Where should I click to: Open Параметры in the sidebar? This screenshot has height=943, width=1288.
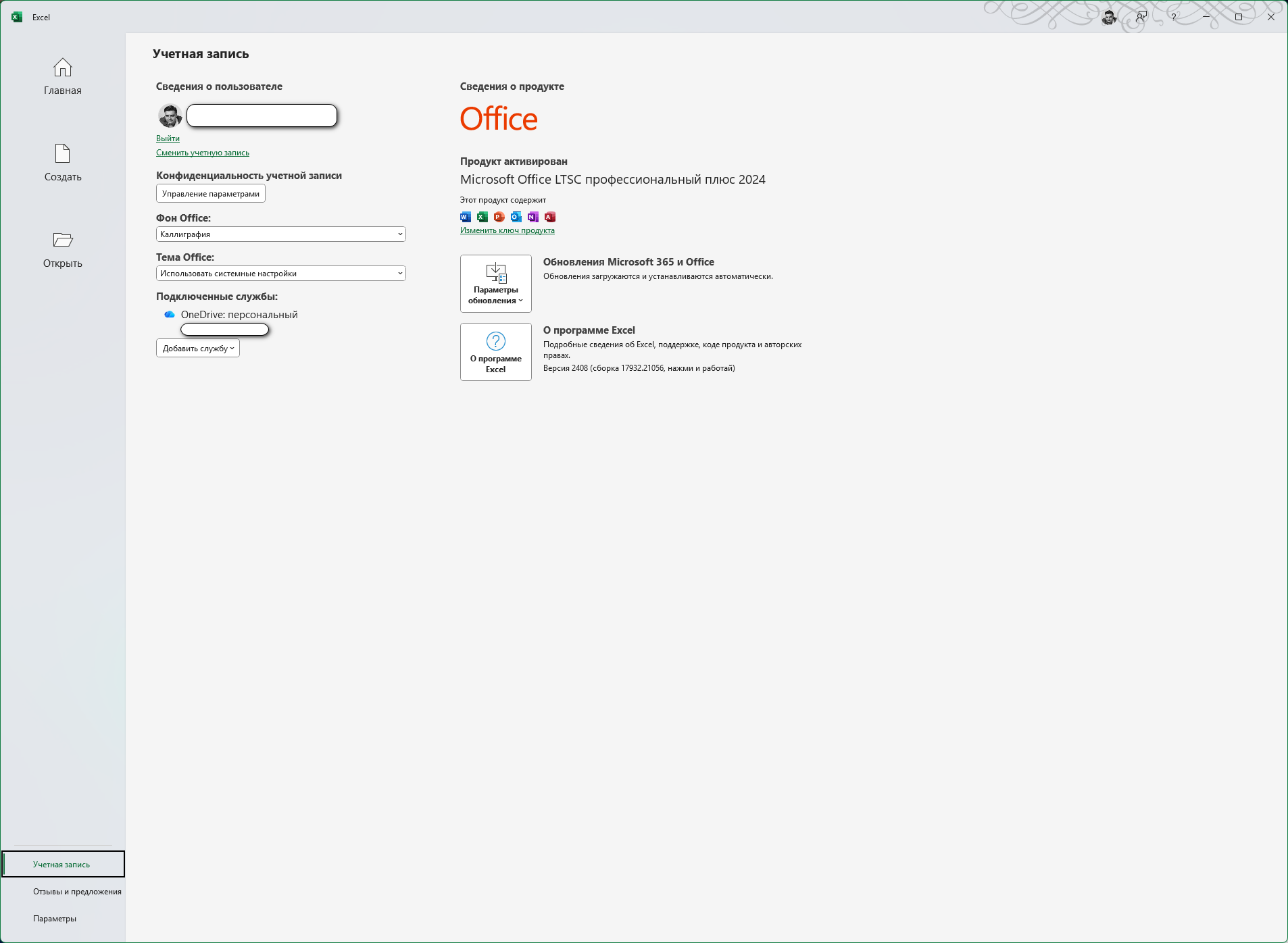pos(55,919)
